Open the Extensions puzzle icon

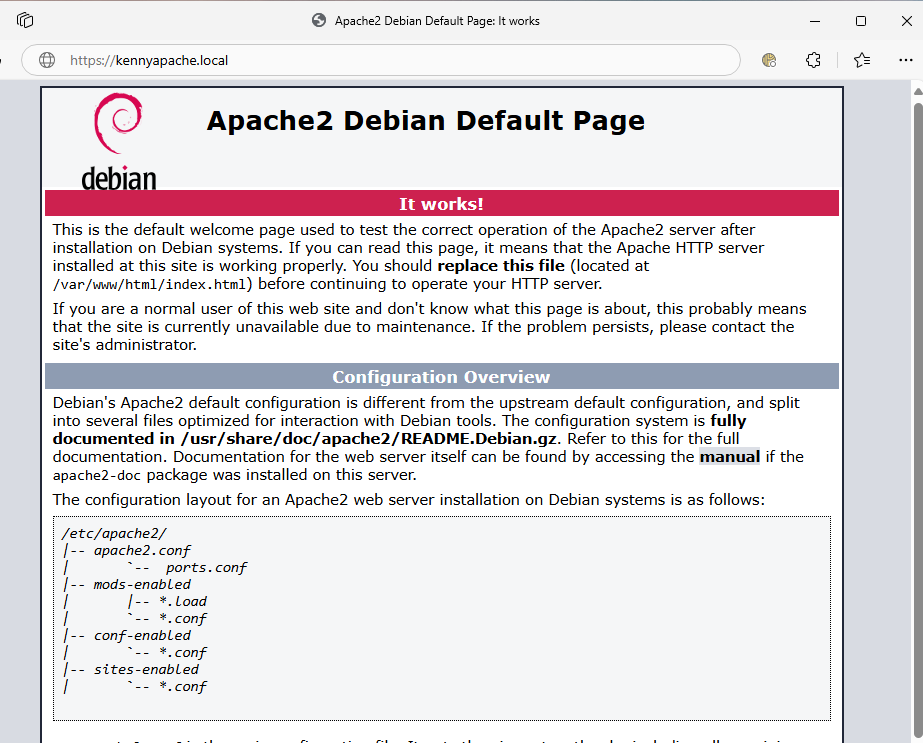click(813, 60)
